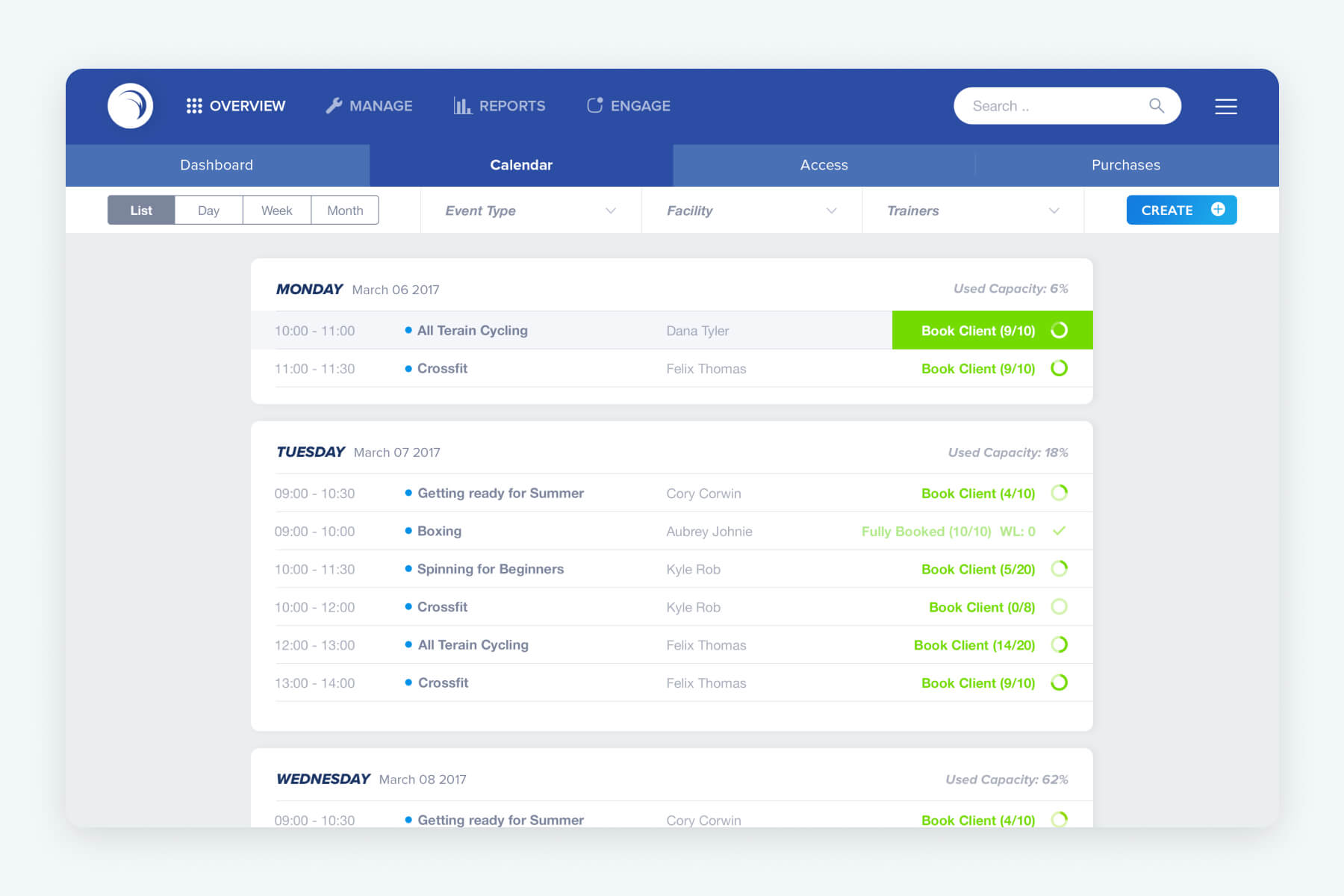Click the Boxing fully booked checkmark
Viewport: 1344px width, 896px height.
coord(1059,531)
